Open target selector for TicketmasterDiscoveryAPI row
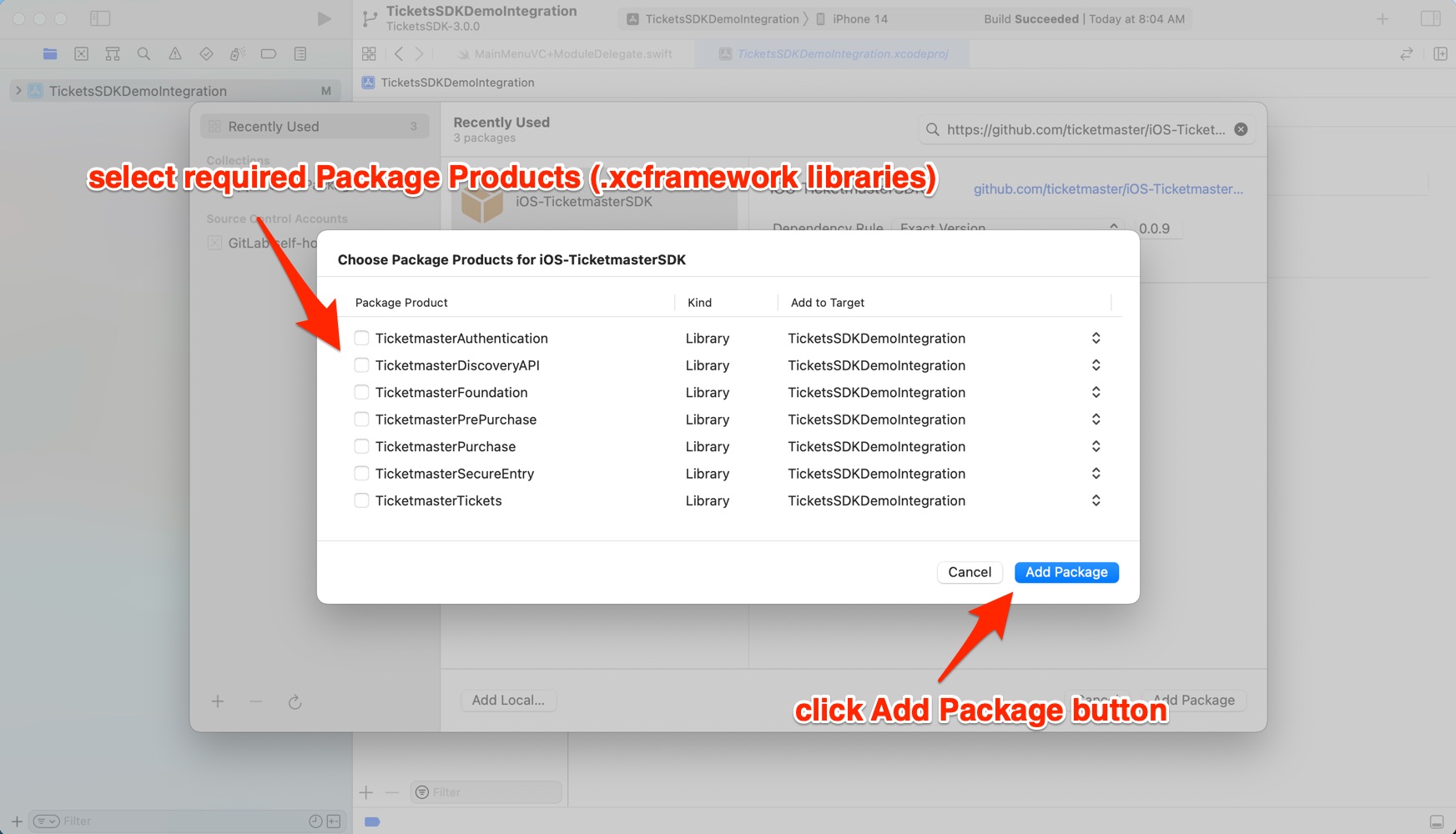This screenshot has width=1456, height=834. click(x=1096, y=365)
